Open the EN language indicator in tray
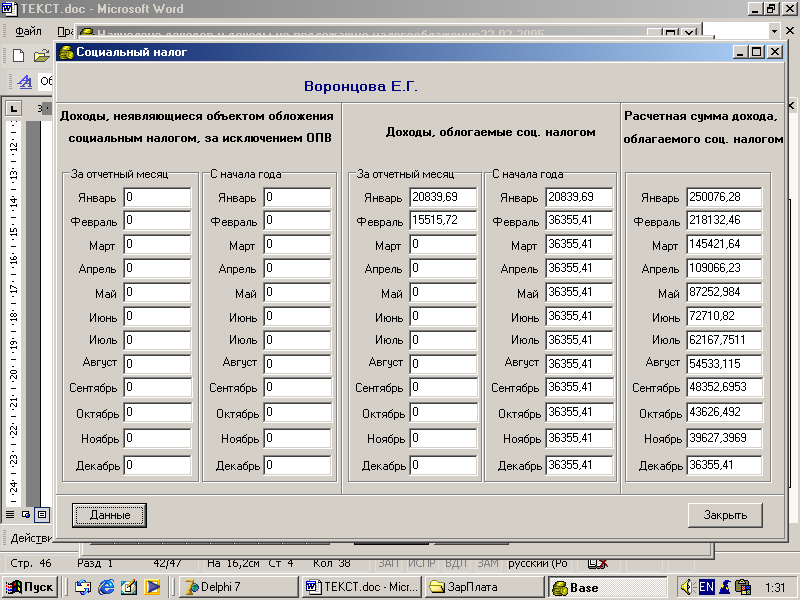The height and width of the screenshot is (600, 800). pyautogui.click(x=706, y=587)
